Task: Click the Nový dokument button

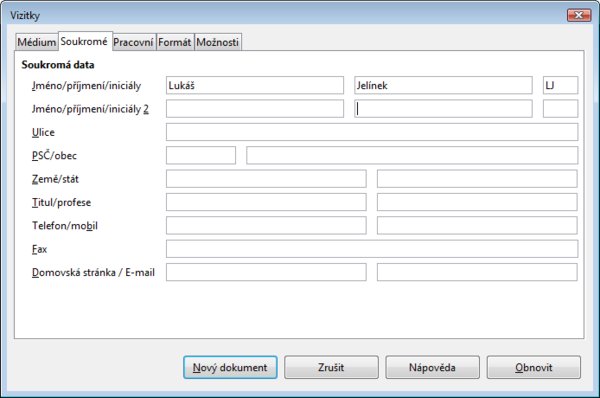Action: tap(230, 367)
